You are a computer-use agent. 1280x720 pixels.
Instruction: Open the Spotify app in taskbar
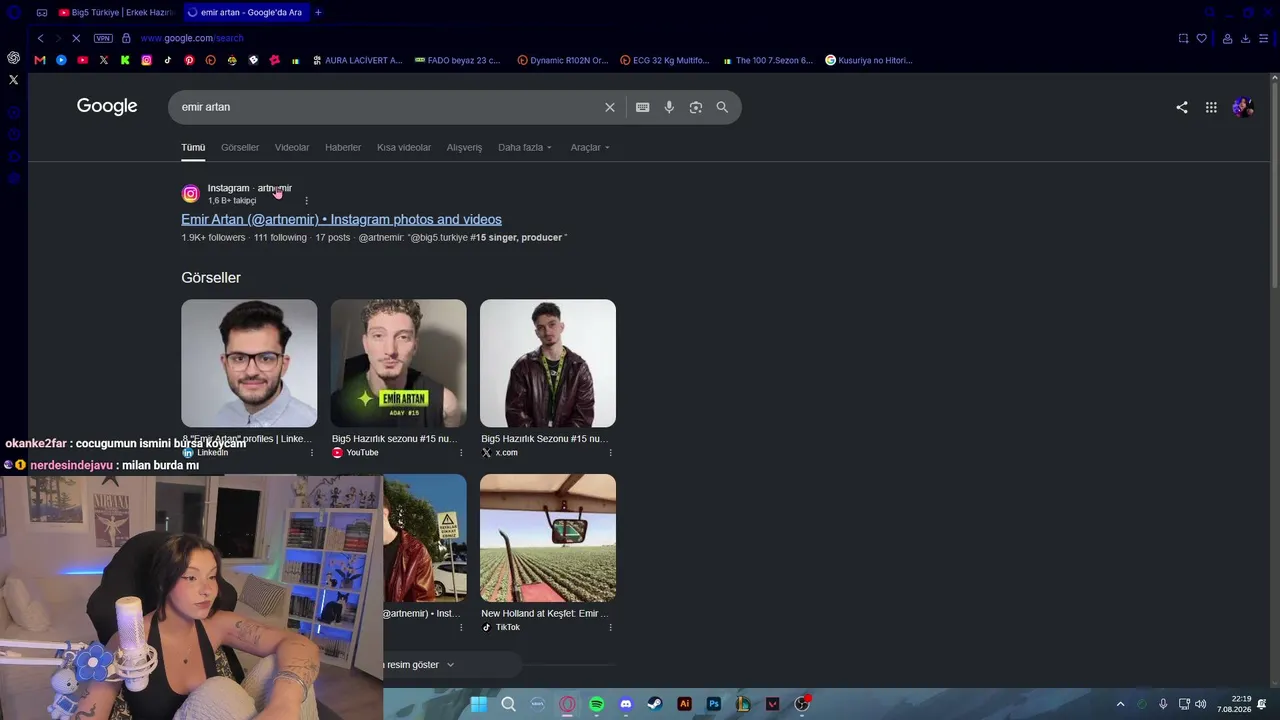pyautogui.click(x=597, y=704)
